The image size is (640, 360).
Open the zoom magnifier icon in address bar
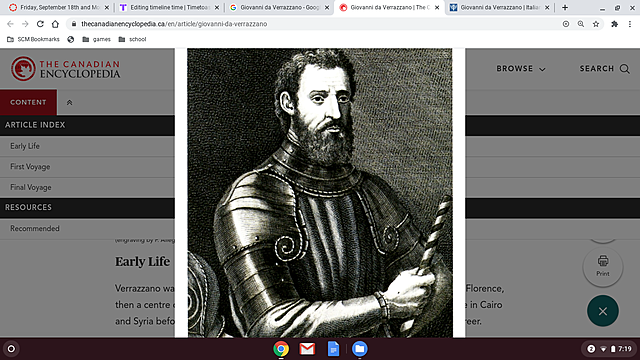tap(581, 24)
